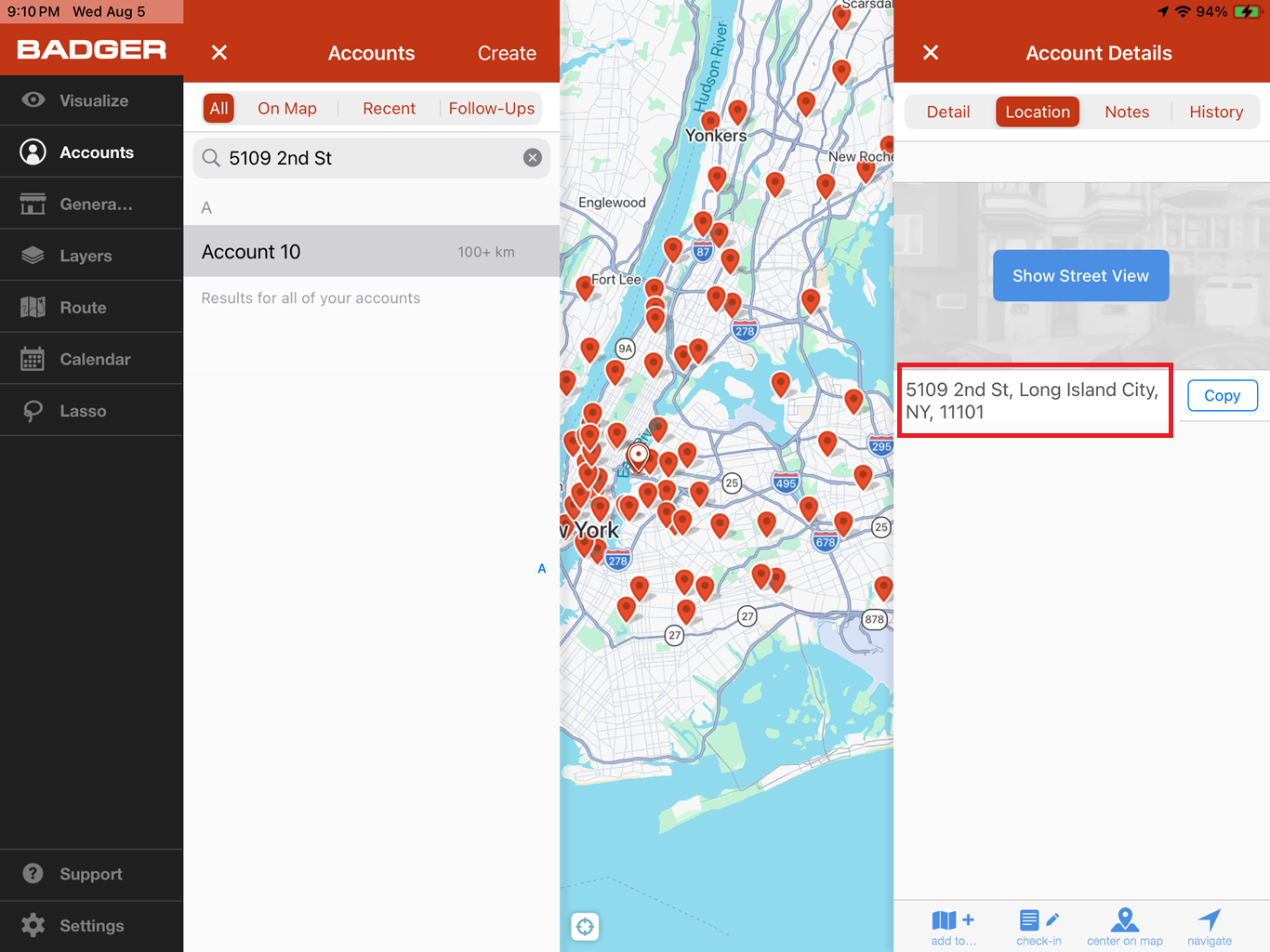Tap the battery indicator in status bar
1270x952 pixels.
(x=1247, y=12)
